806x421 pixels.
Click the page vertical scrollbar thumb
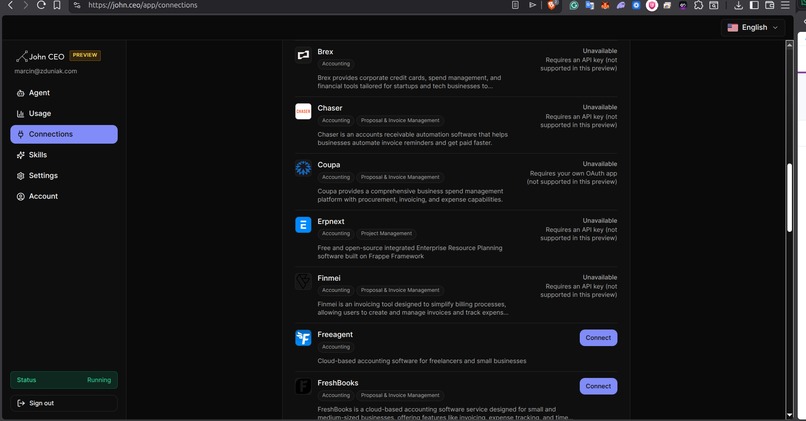pyautogui.click(x=790, y=197)
